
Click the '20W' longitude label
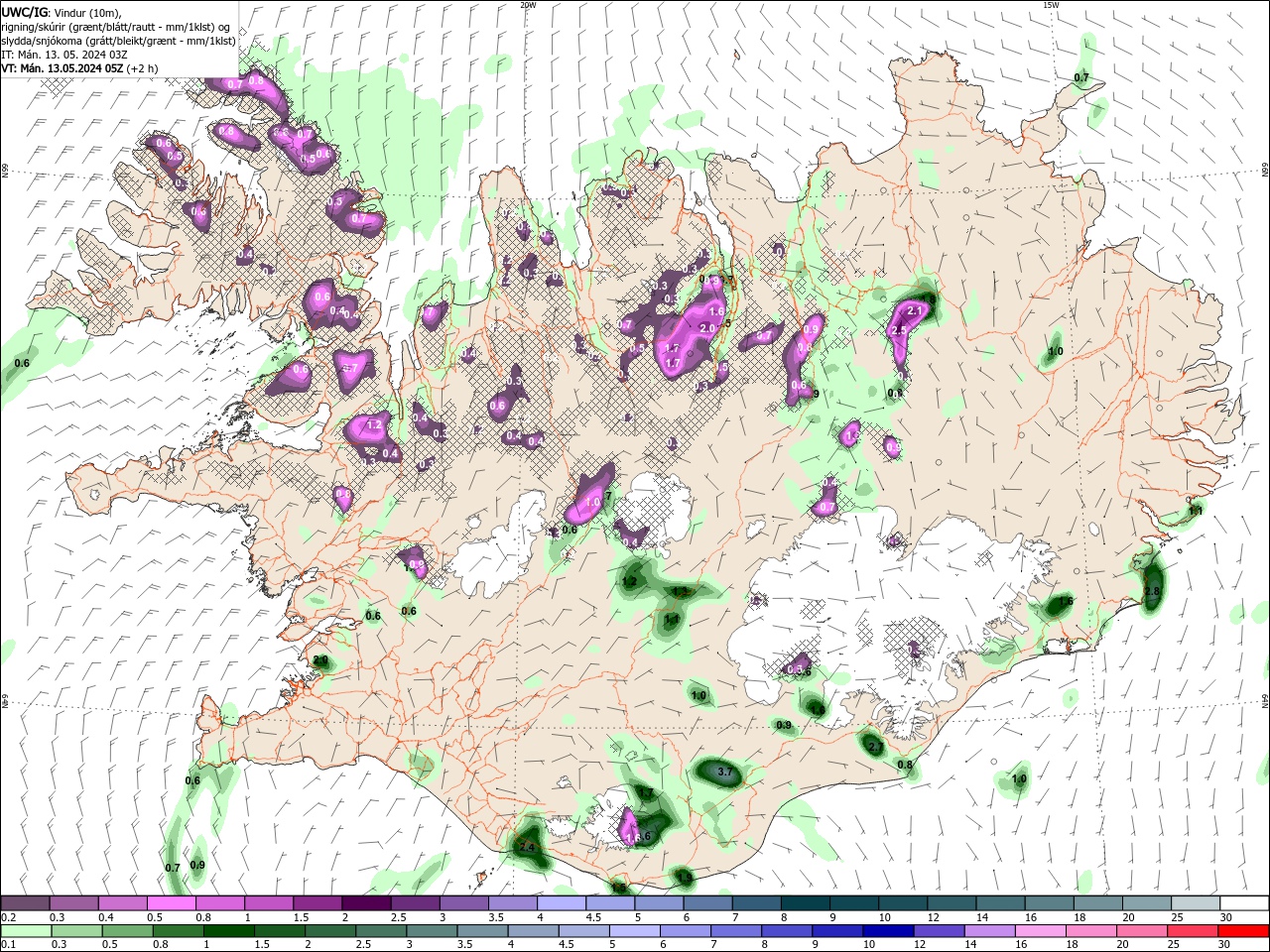[528, 5]
